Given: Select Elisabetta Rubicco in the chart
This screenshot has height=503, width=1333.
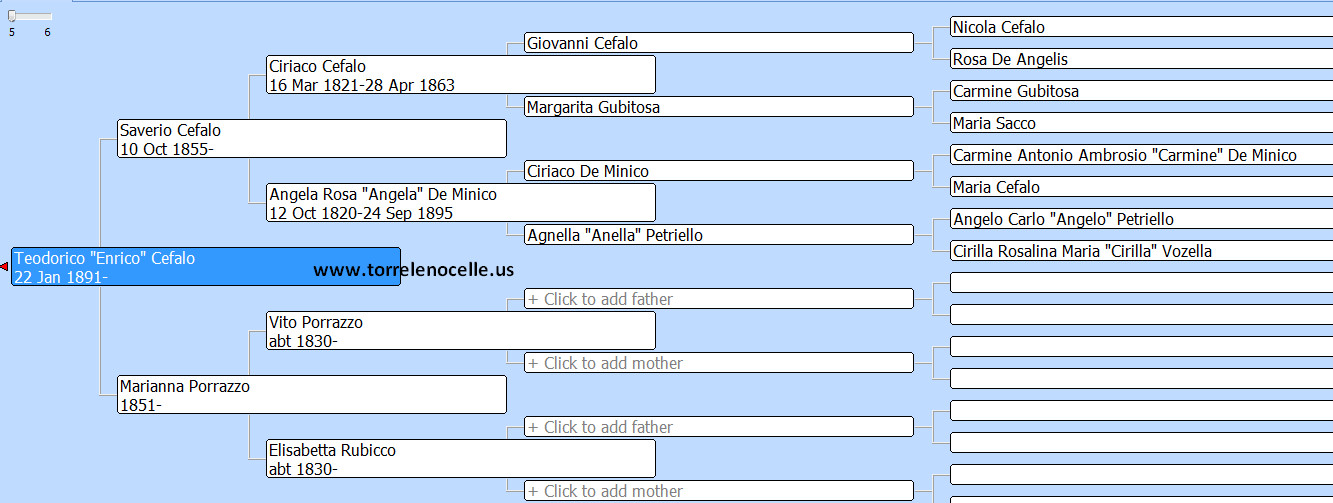Looking at the screenshot, I should coord(460,459).
